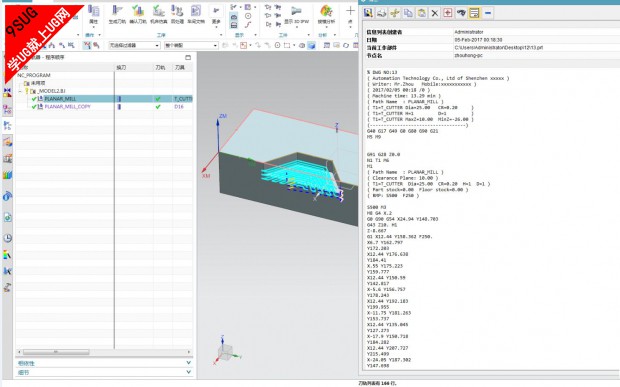Click the blue swirl sidebar icon
The height and width of the screenshot is (387, 620).
click(8, 196)
